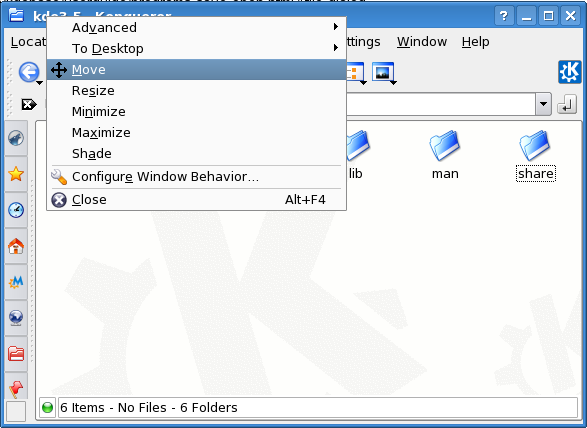Viewport: 587px width, 428px height.
Task: Click the sidebar configuration button at bottom
Action: click(16, 411)
